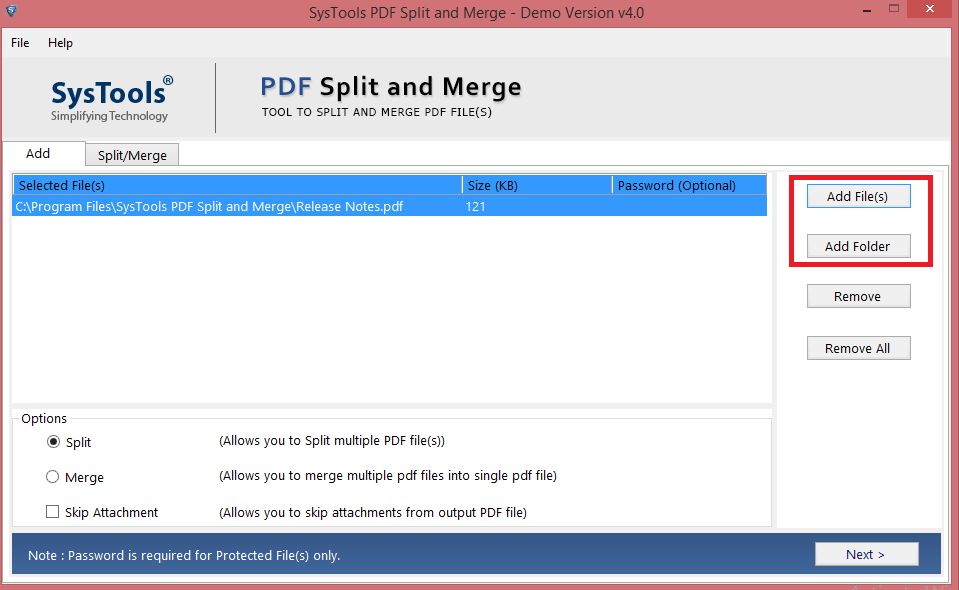The width and height of the screenshot is (959, 590).
Task: Switch to the Add tab
Action: pos(44,153)
